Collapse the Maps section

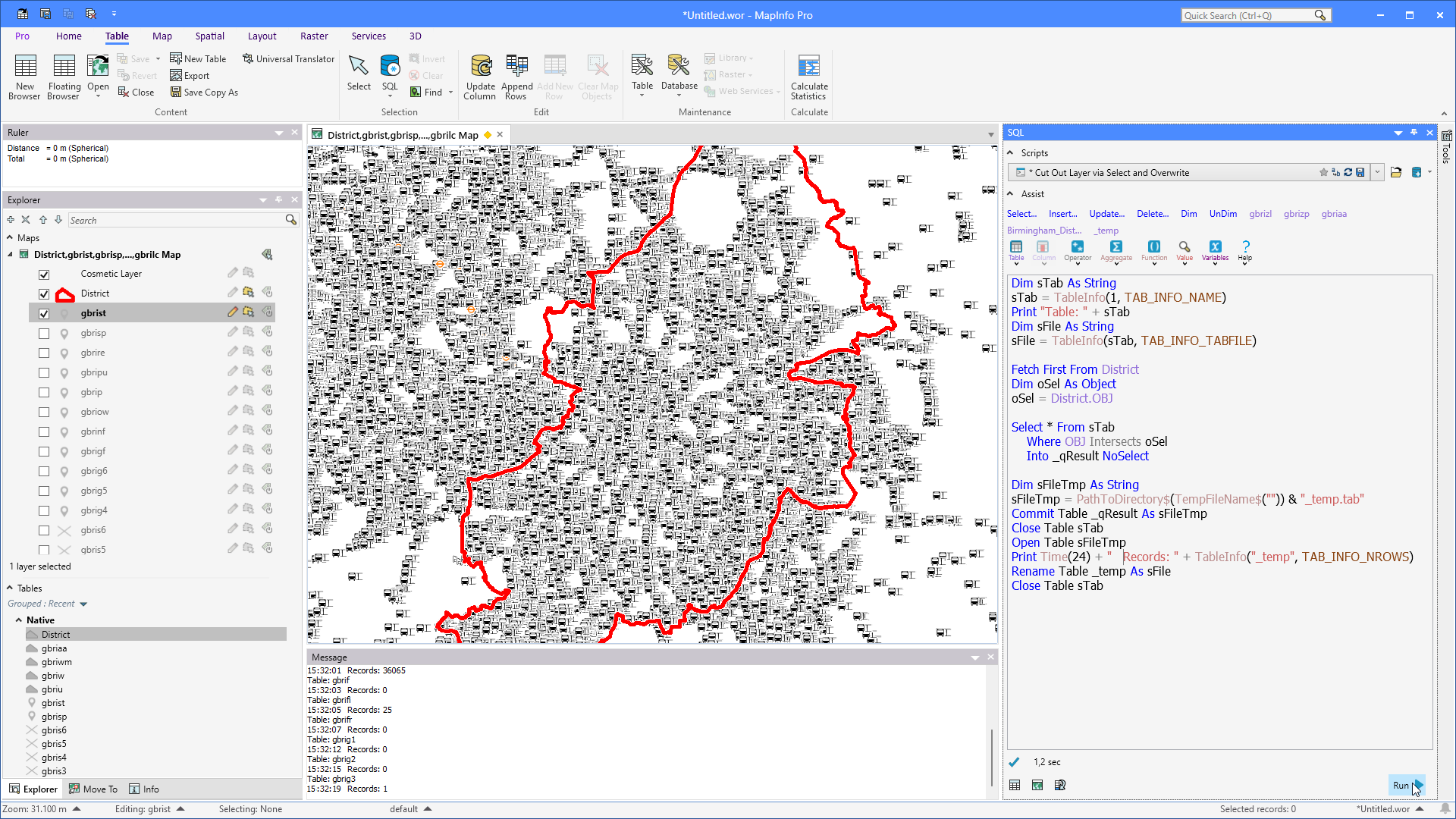pyautogui.click(x=10, y=237)
